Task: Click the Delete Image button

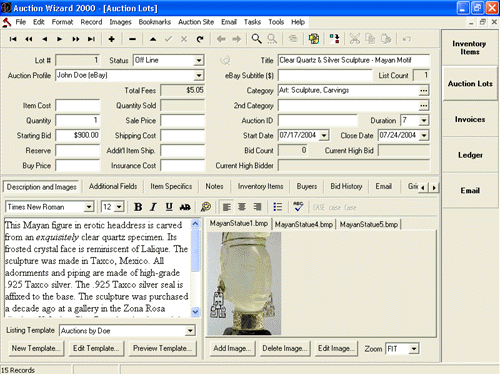Action: 284,348
